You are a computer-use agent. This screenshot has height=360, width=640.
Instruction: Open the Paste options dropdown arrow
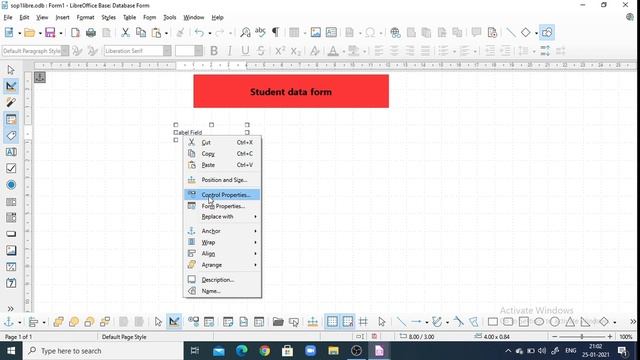pos(166,33)
